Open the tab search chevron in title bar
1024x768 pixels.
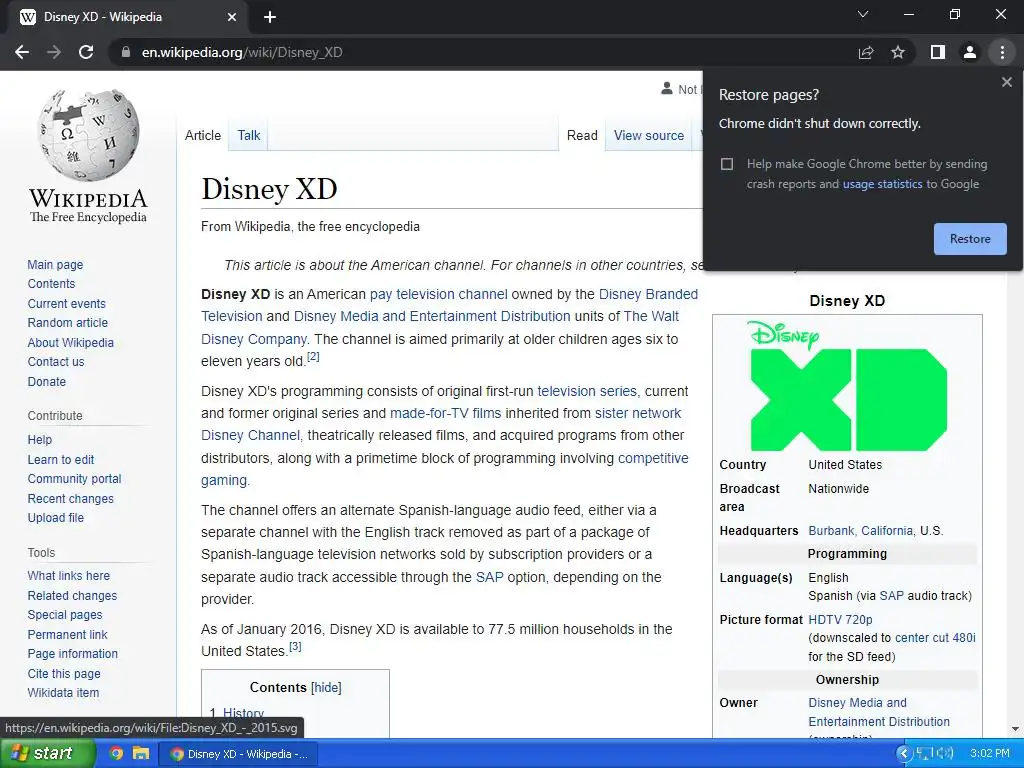pos(863,14)
